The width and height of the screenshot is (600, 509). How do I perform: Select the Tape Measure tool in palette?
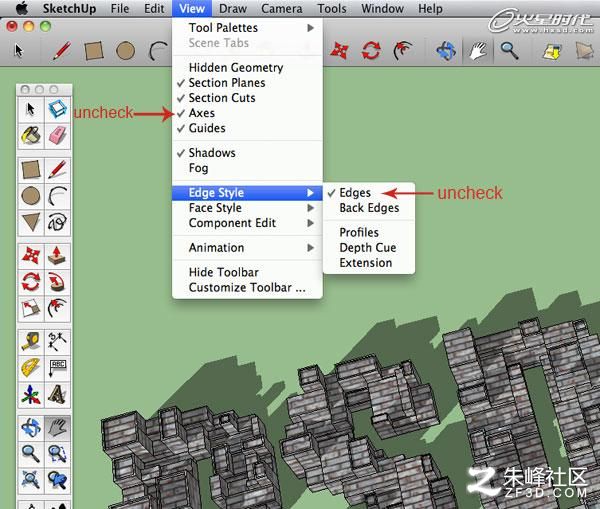pyautogui.click(x=31, y=341)
